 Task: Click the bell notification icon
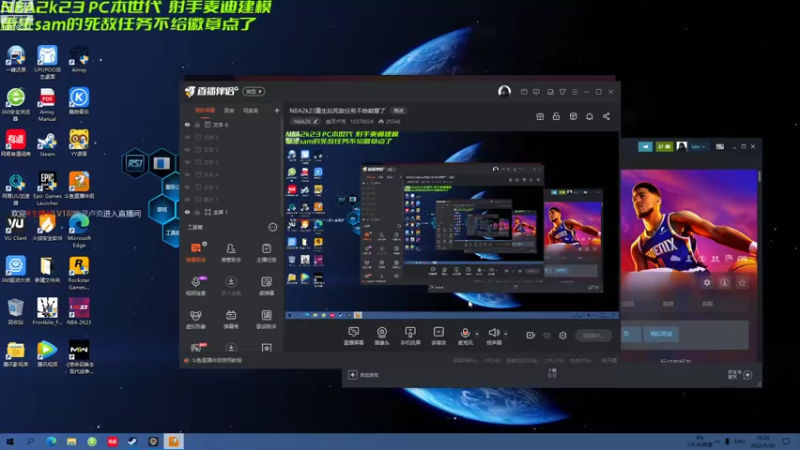[x=589, y=116]
